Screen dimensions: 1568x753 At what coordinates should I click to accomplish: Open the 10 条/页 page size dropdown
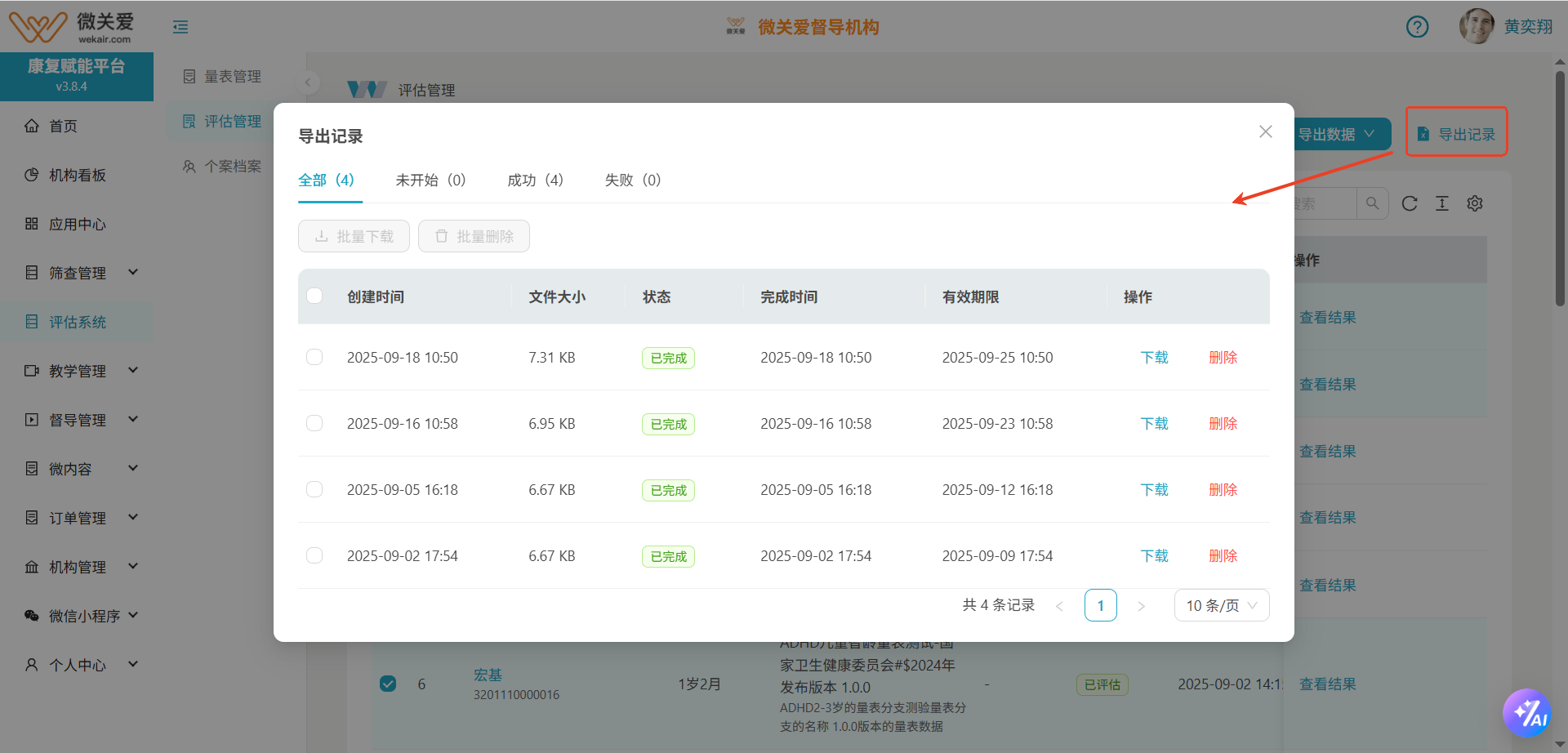(1221, 605)
